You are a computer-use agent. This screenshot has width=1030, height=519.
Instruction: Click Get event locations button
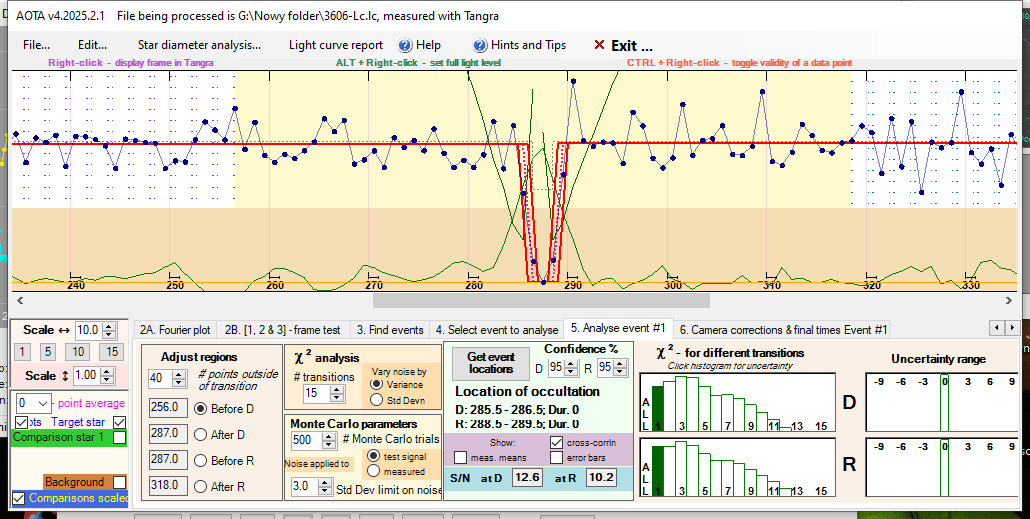click(491, 363)
